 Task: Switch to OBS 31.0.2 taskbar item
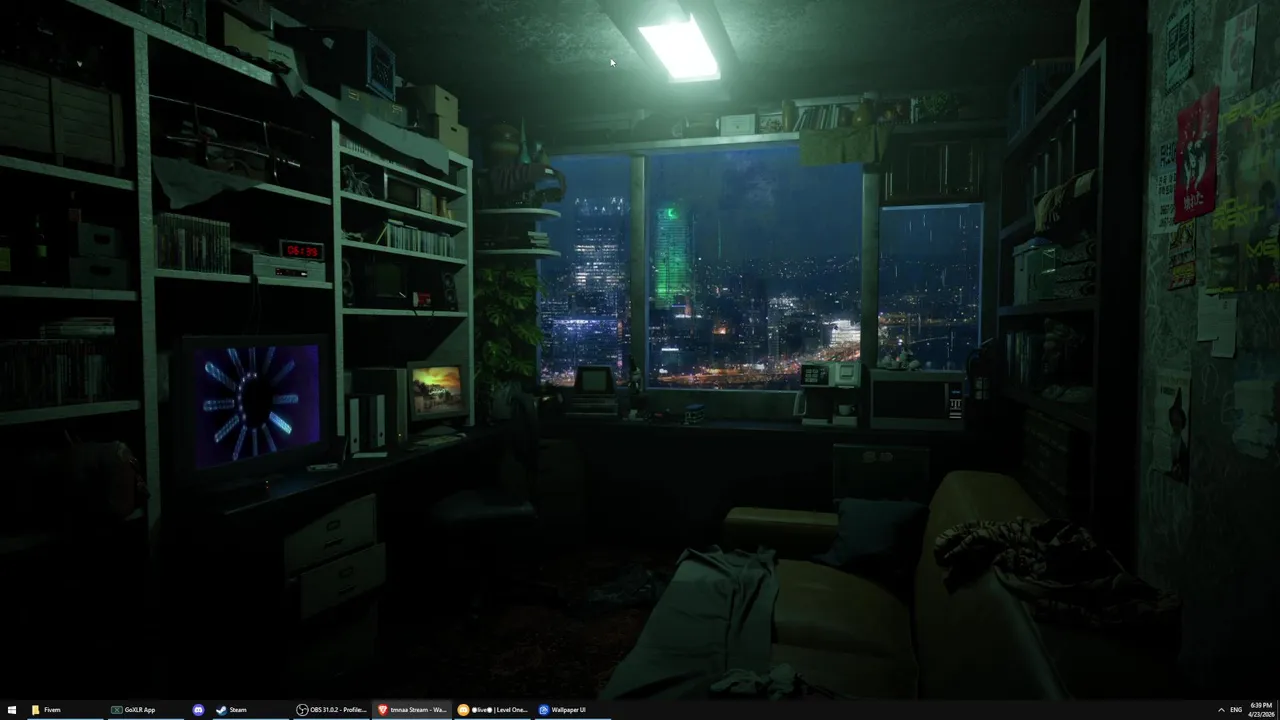[331, 710]
